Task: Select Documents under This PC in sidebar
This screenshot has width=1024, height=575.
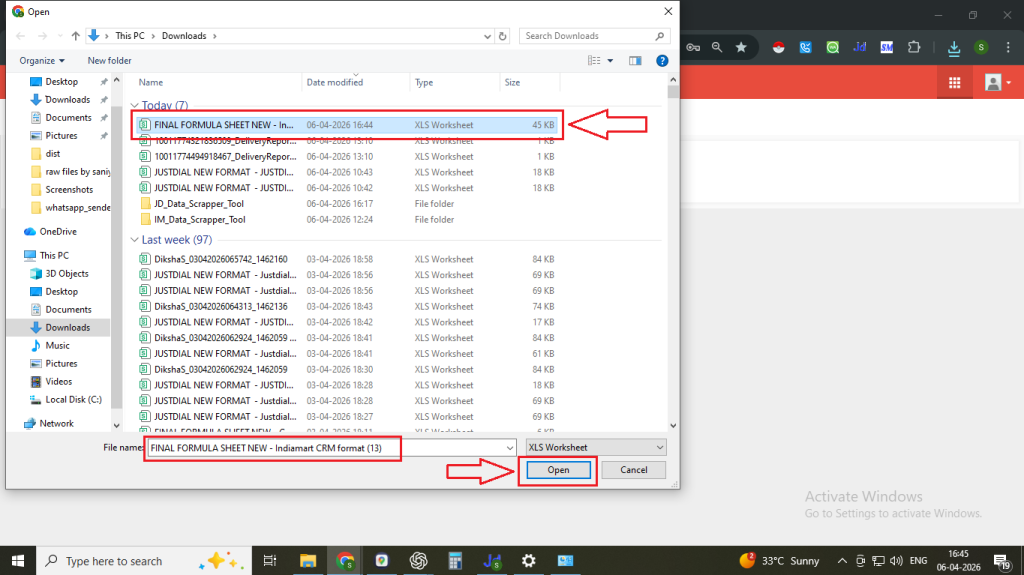Action: [x=68, y=310]
